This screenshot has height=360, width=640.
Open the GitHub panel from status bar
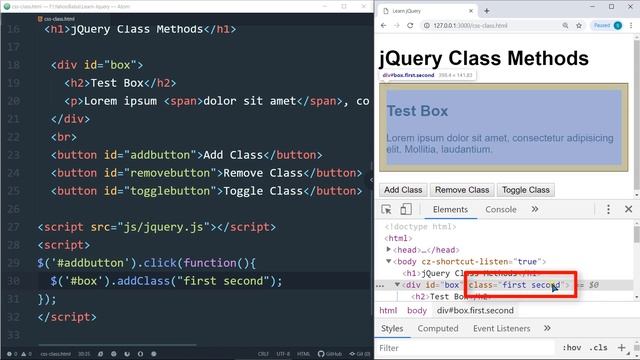tap(330, 354)
